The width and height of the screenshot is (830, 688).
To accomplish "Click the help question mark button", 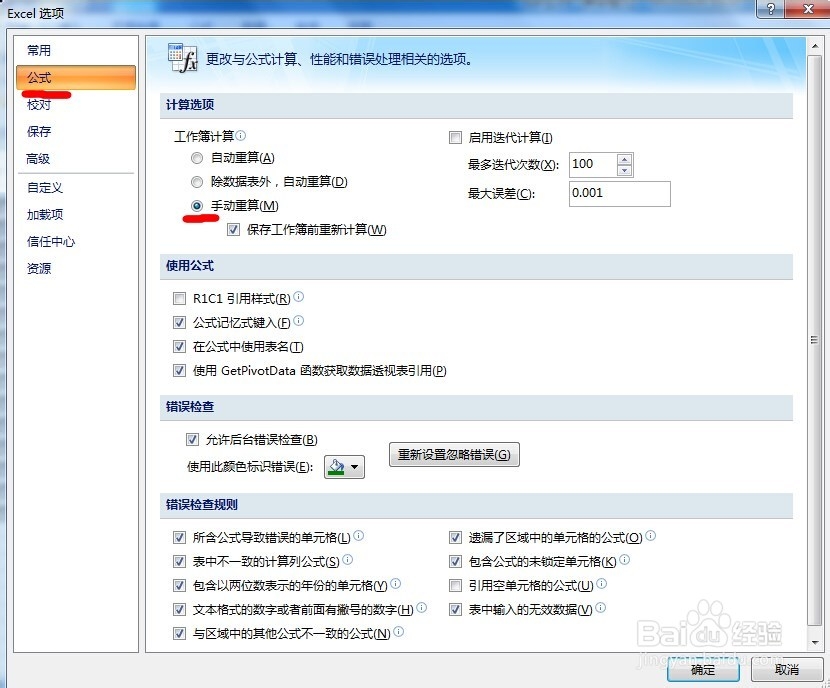I will [771, 9].
